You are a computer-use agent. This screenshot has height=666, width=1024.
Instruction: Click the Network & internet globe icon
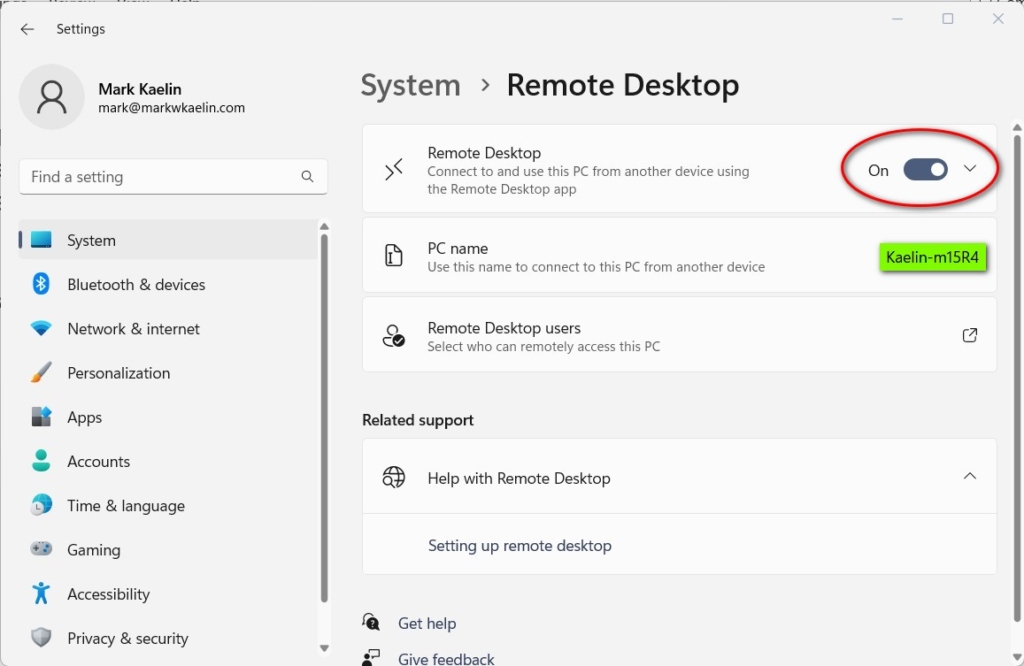click(38, 328)
